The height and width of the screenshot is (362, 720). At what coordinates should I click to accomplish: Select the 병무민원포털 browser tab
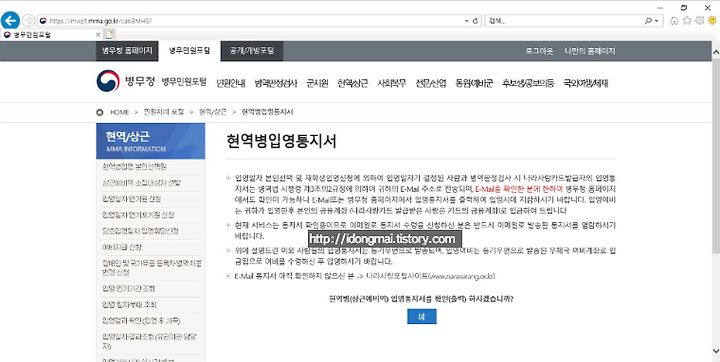click(x=51, y=34)
